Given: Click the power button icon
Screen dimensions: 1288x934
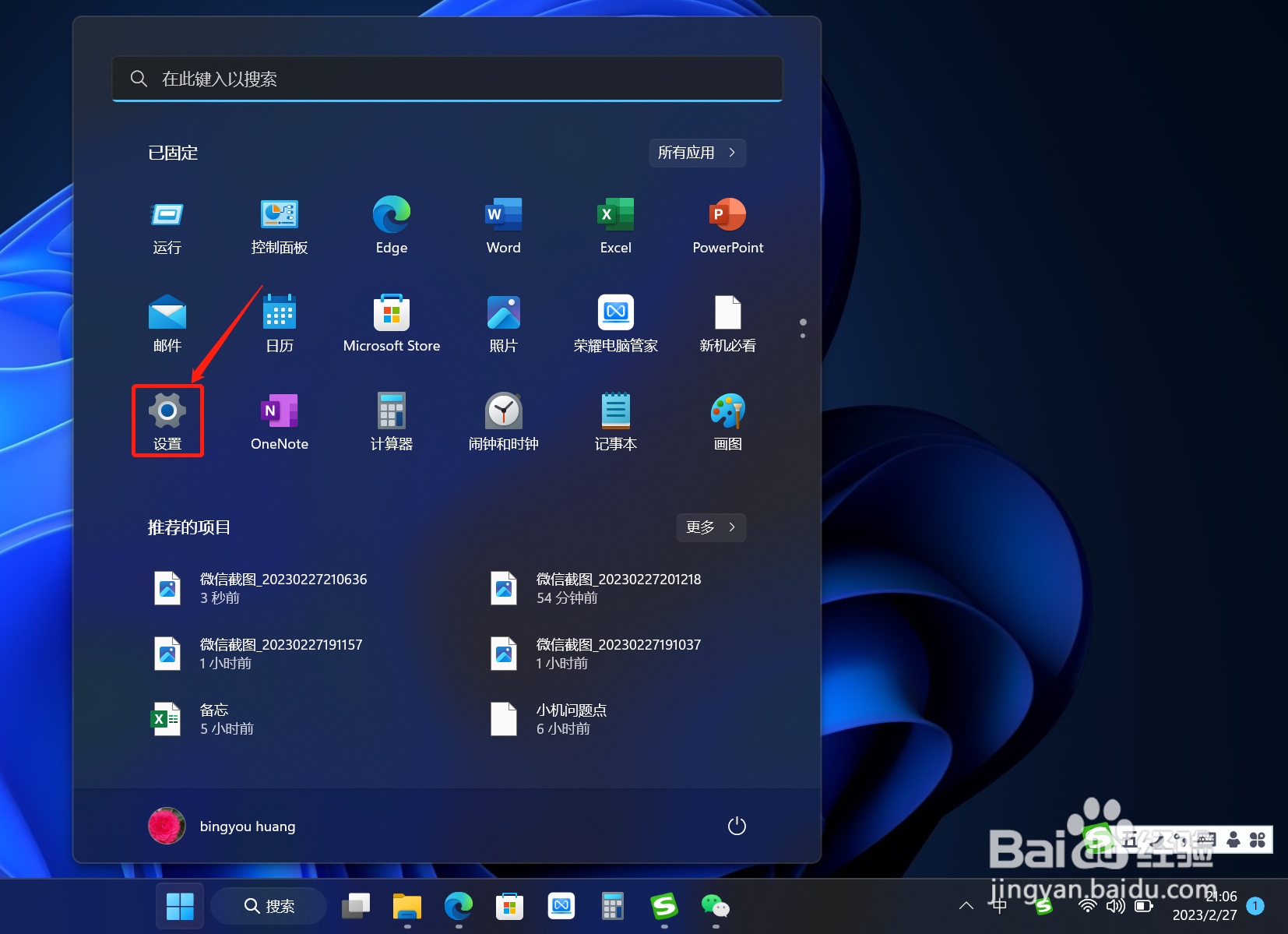Looking at the screenshot, I should click(737, 826).
